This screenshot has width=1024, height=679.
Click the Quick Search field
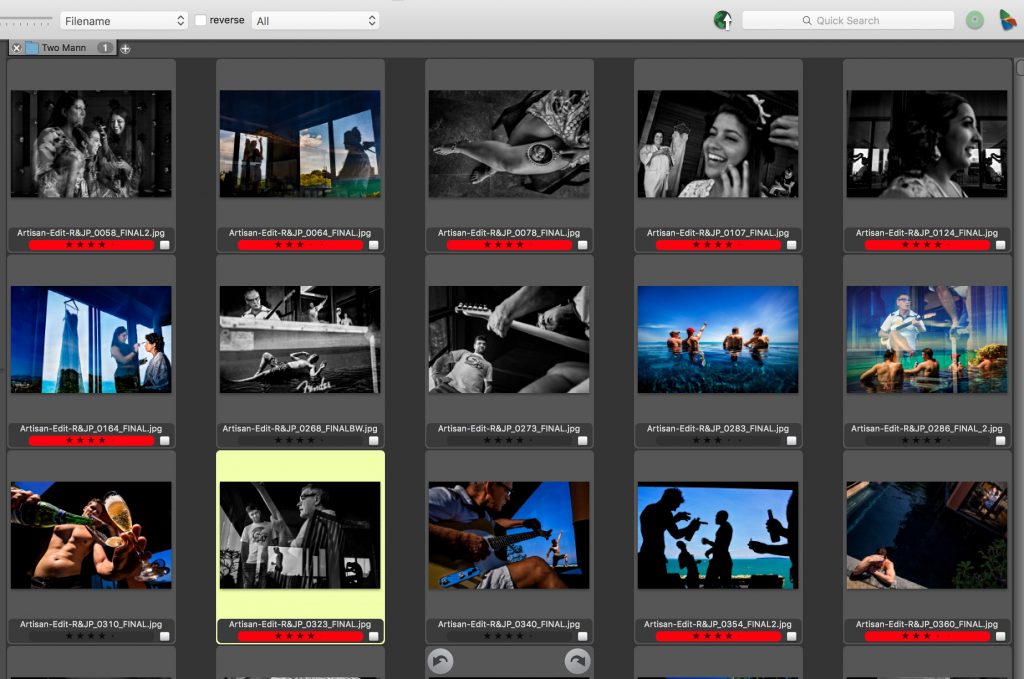pyautogui.click(x=848, y=20)
